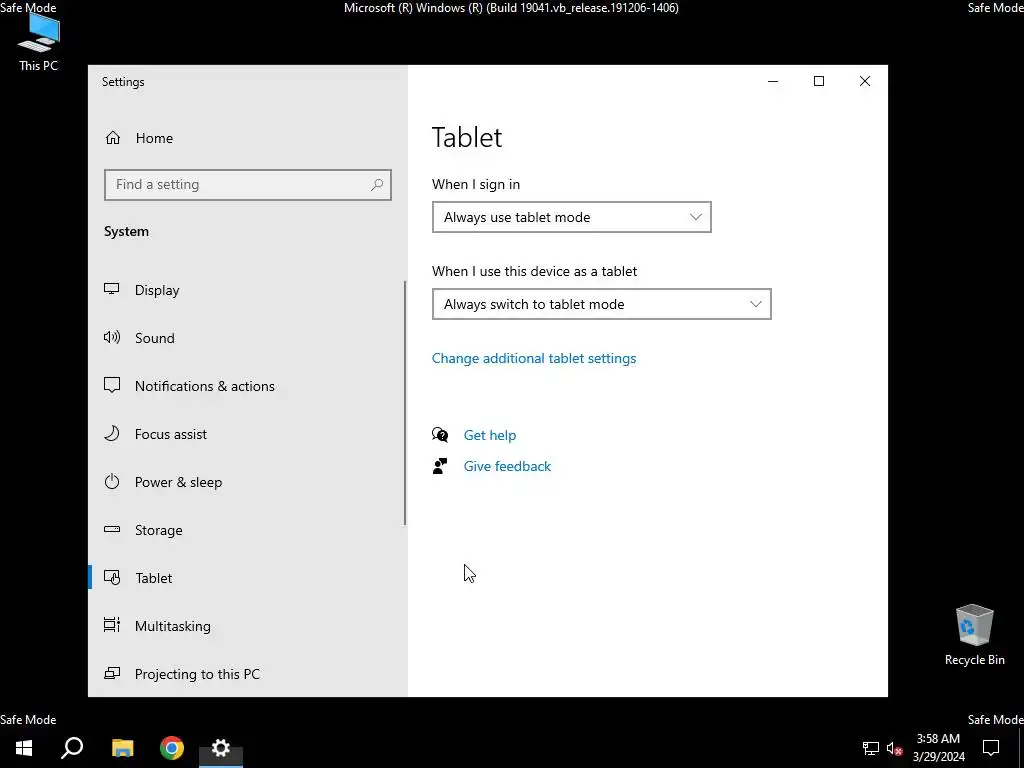This screenshot has height=768, width=1024.
Task: Click the Notifications & actions message icon
Action: click(112, 385)
